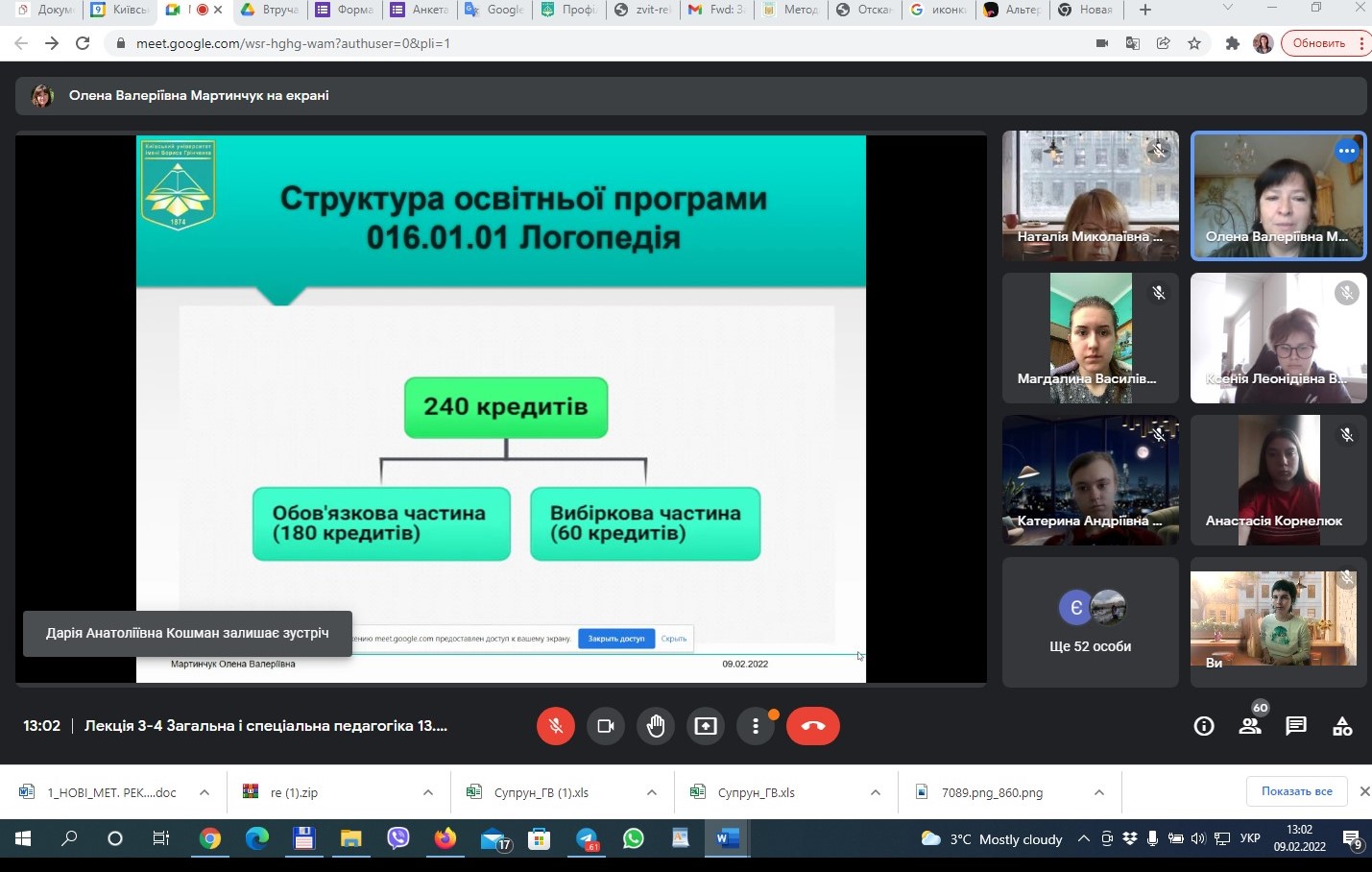Open more options three-dot menu
Screen dimensions: 1372x872
tap(756, 726)
